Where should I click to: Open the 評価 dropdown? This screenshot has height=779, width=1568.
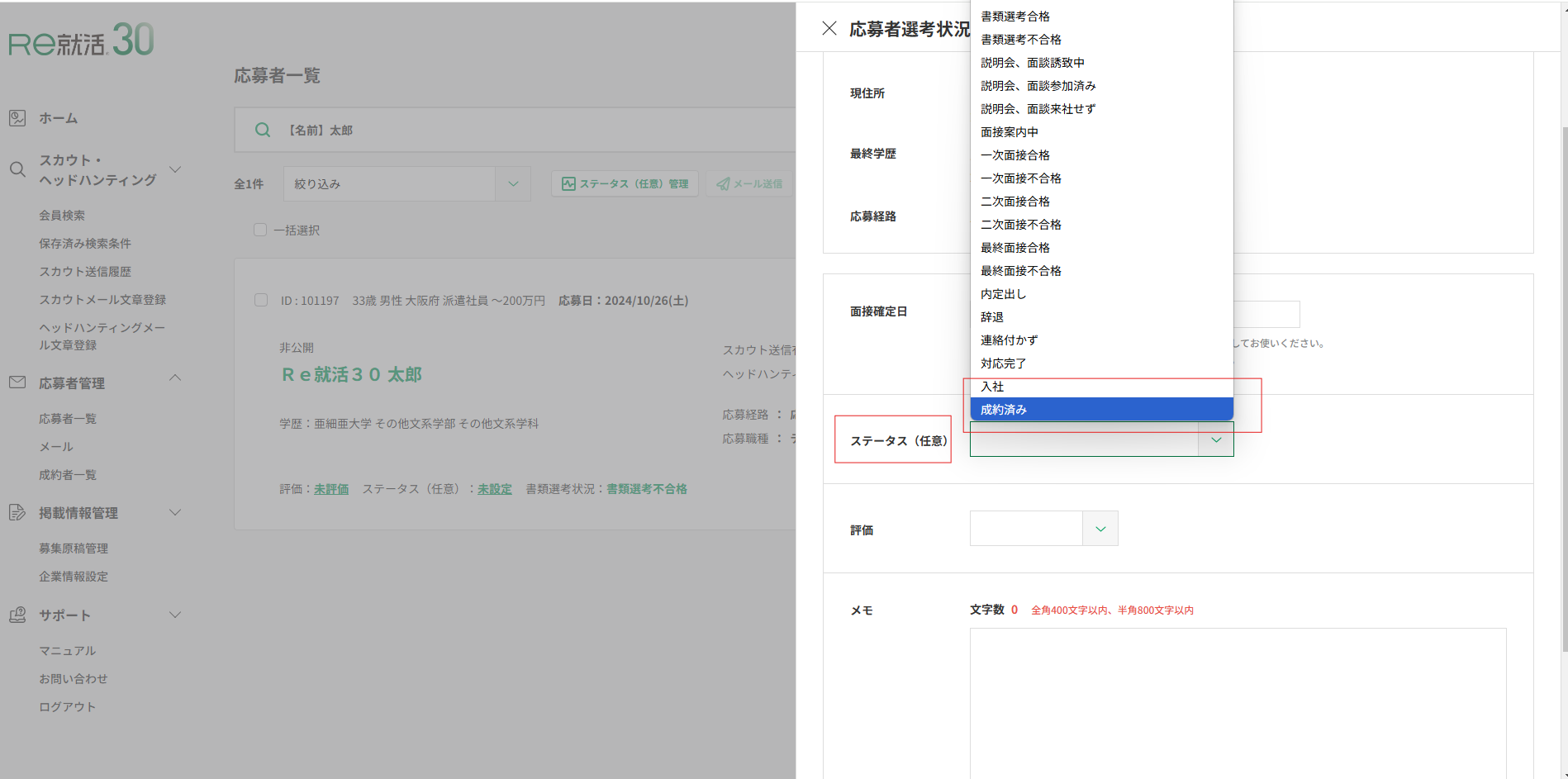(x=1043, y=529)
